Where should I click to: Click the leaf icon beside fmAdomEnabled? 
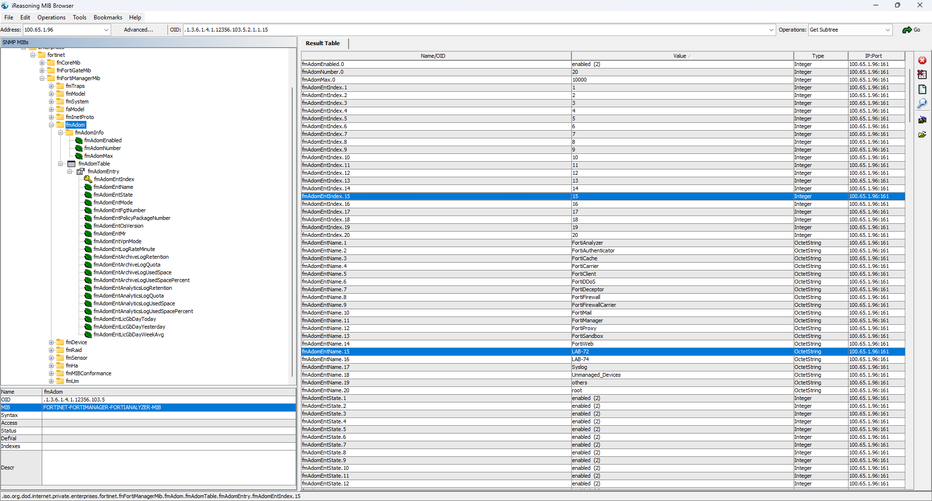79,140
